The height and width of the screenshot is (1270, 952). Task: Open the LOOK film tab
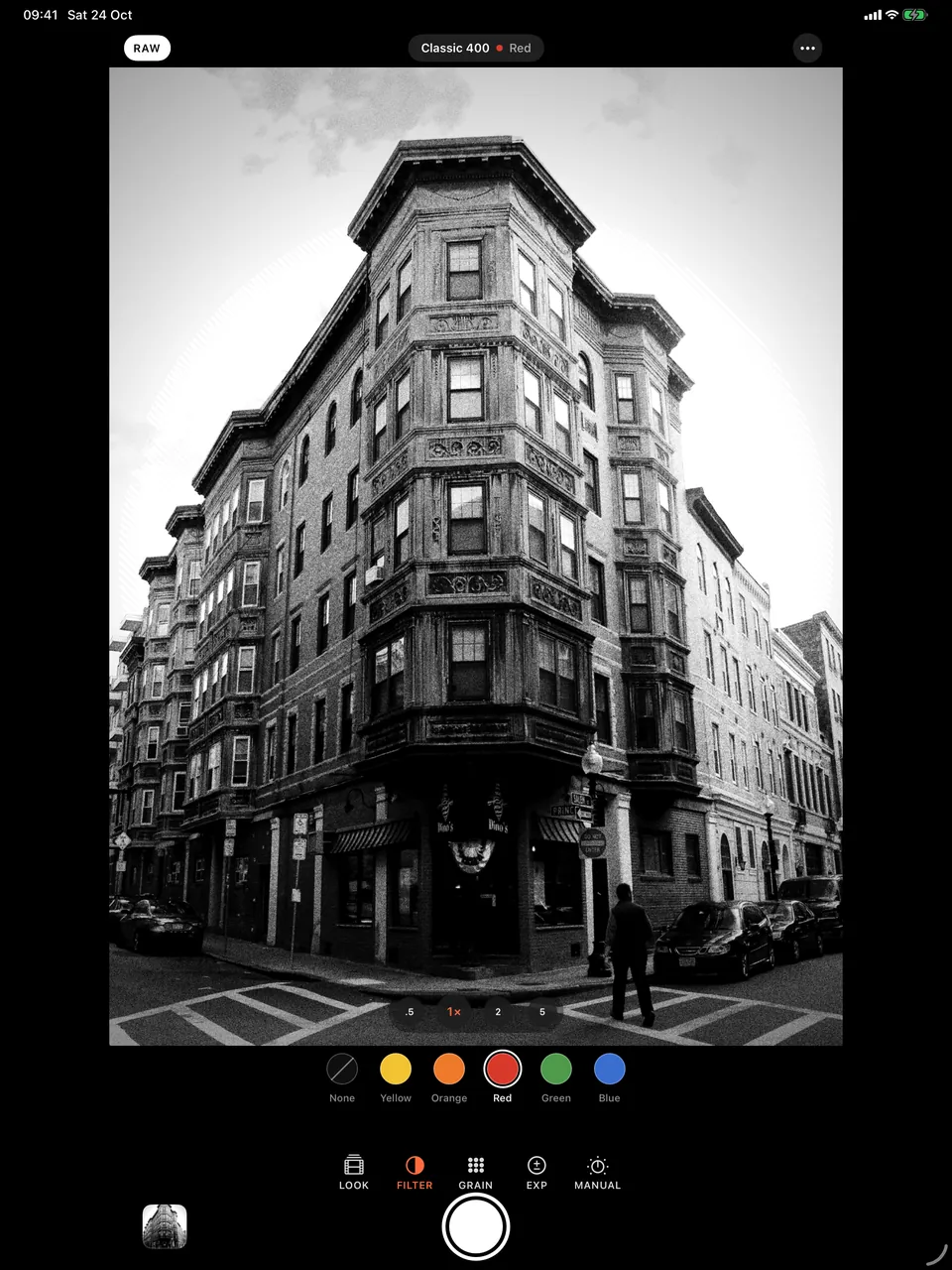click(x=354, y=1172)
